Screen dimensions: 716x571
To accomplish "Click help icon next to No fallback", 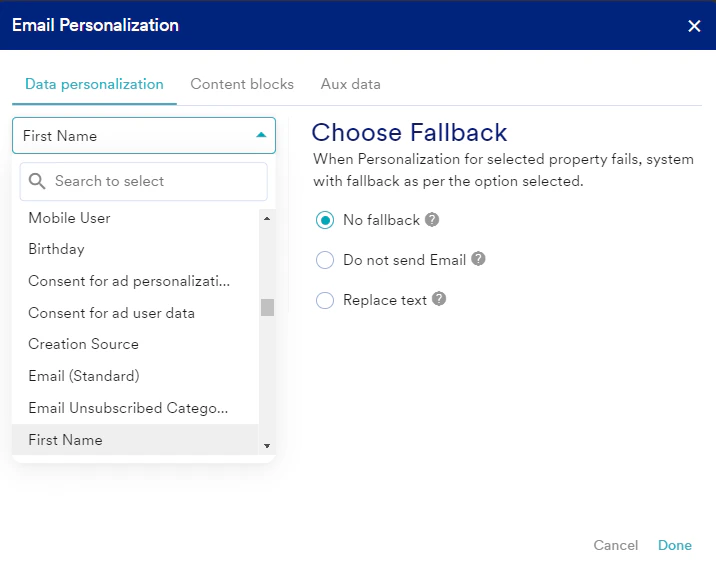I will coord(432,220).
